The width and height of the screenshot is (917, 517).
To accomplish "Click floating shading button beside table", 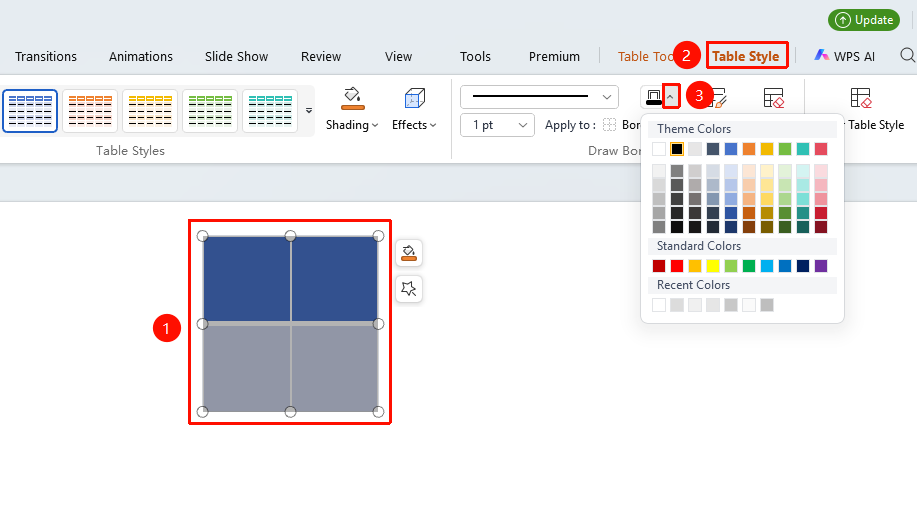I will tap(409, 253).
